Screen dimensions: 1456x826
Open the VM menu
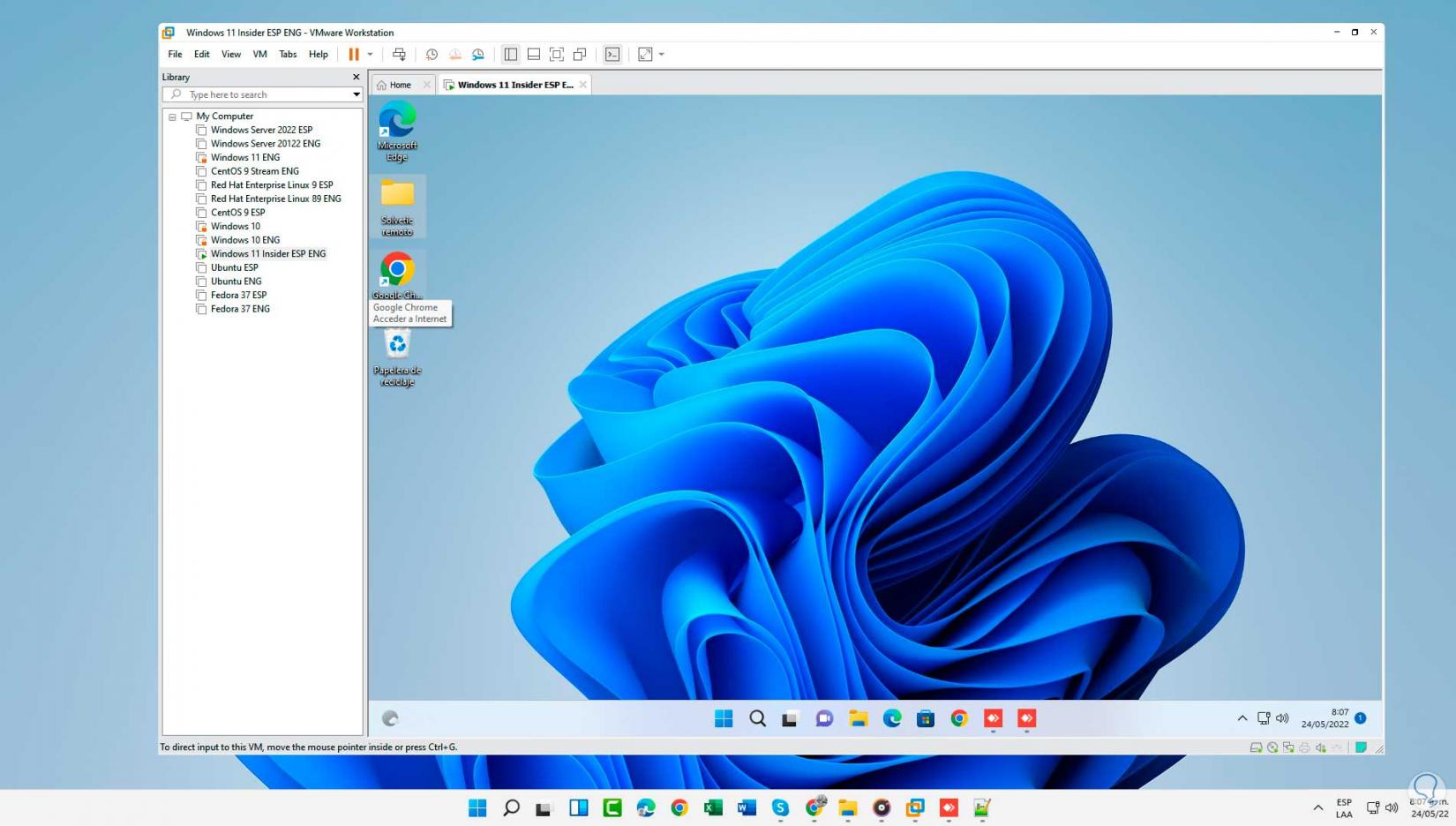[259, 55]
